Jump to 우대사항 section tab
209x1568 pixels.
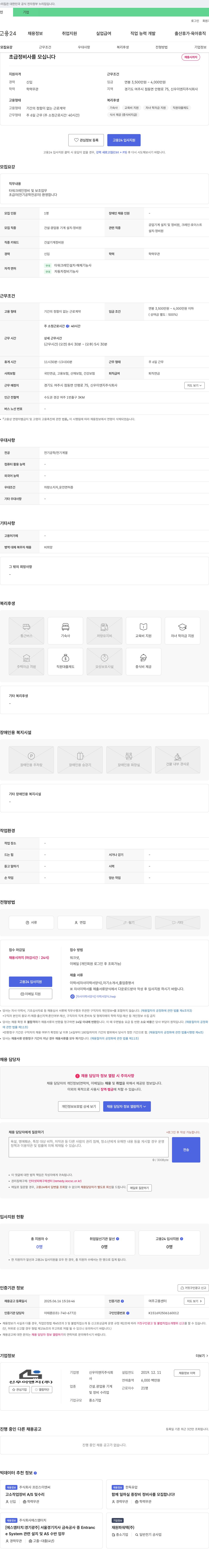(84, 47)
